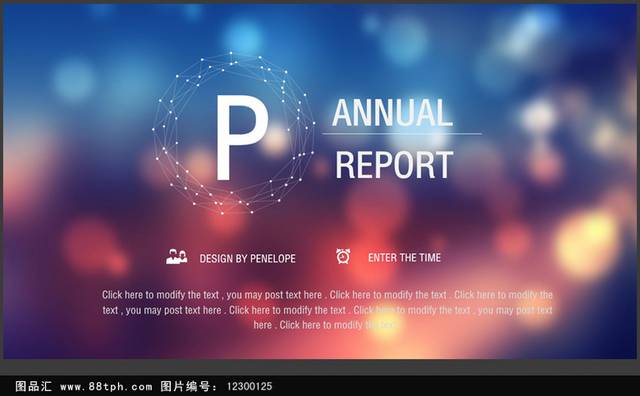Viewport: 640px width, 396px height.
Task: Select the ANNUAL title text
Action: click(393, 113)
